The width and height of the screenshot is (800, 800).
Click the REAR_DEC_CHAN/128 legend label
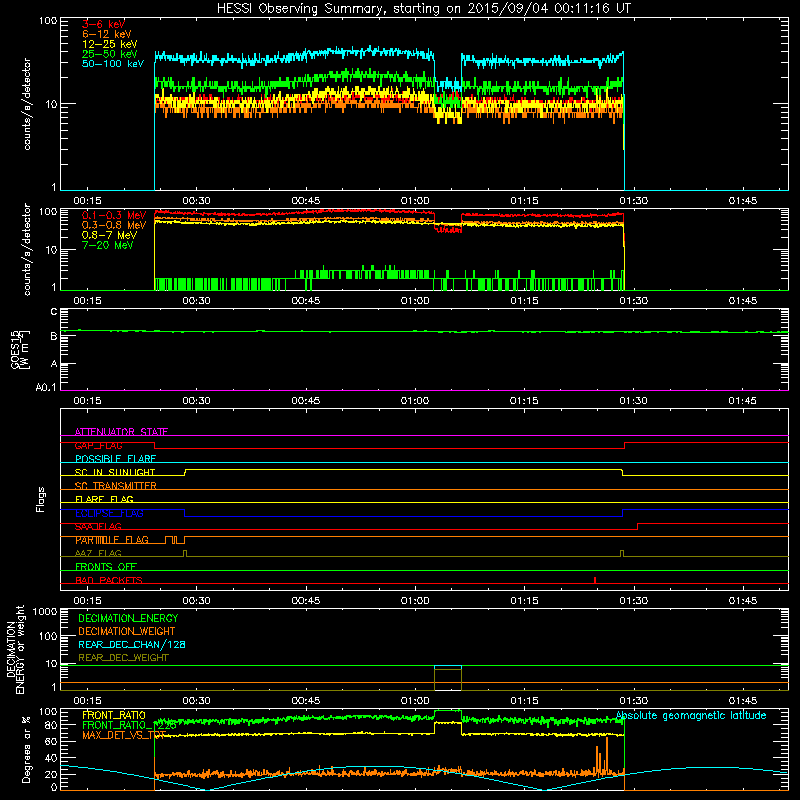tap(132, 644)
